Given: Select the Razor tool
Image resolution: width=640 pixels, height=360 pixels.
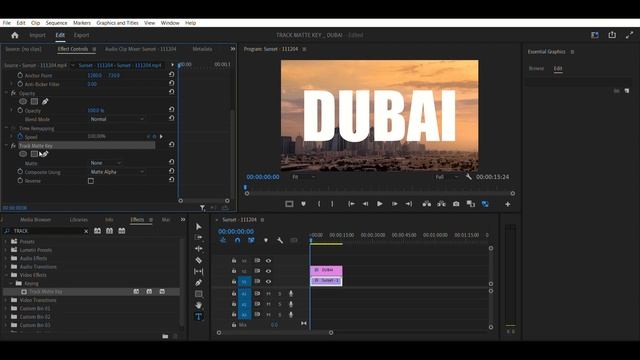Looking at the screenshot, I should [x=199, y=260].
